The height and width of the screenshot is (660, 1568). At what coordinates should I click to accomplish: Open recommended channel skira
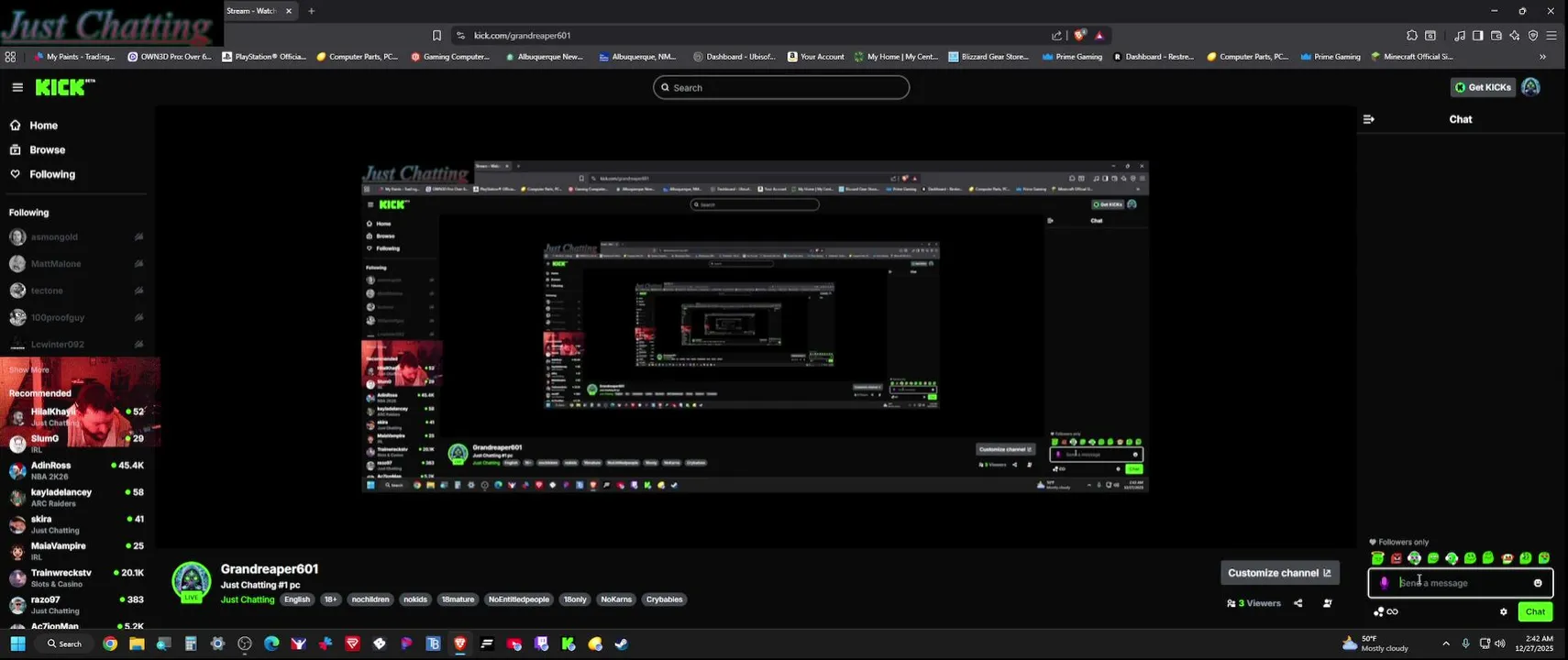click(77, 524)
